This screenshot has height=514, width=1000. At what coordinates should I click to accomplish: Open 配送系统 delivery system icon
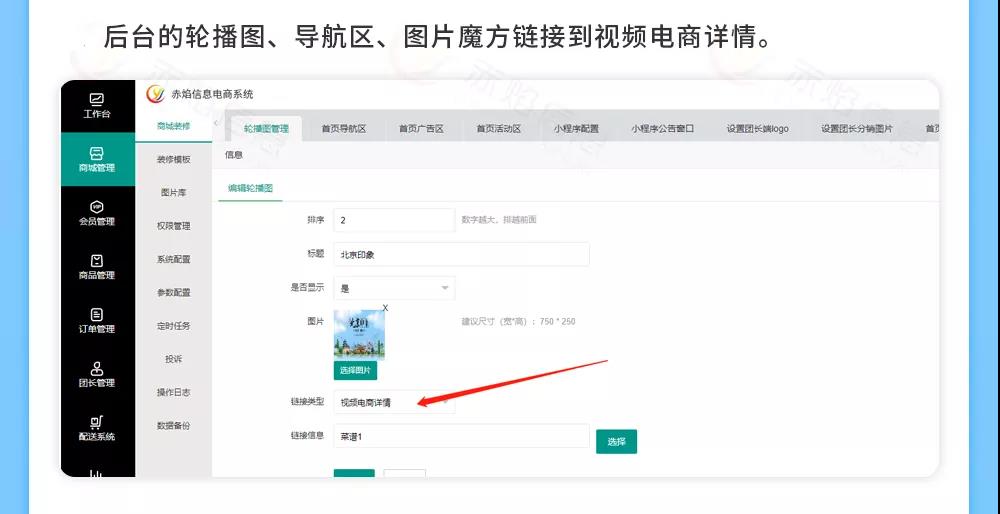tap(97, 424)
